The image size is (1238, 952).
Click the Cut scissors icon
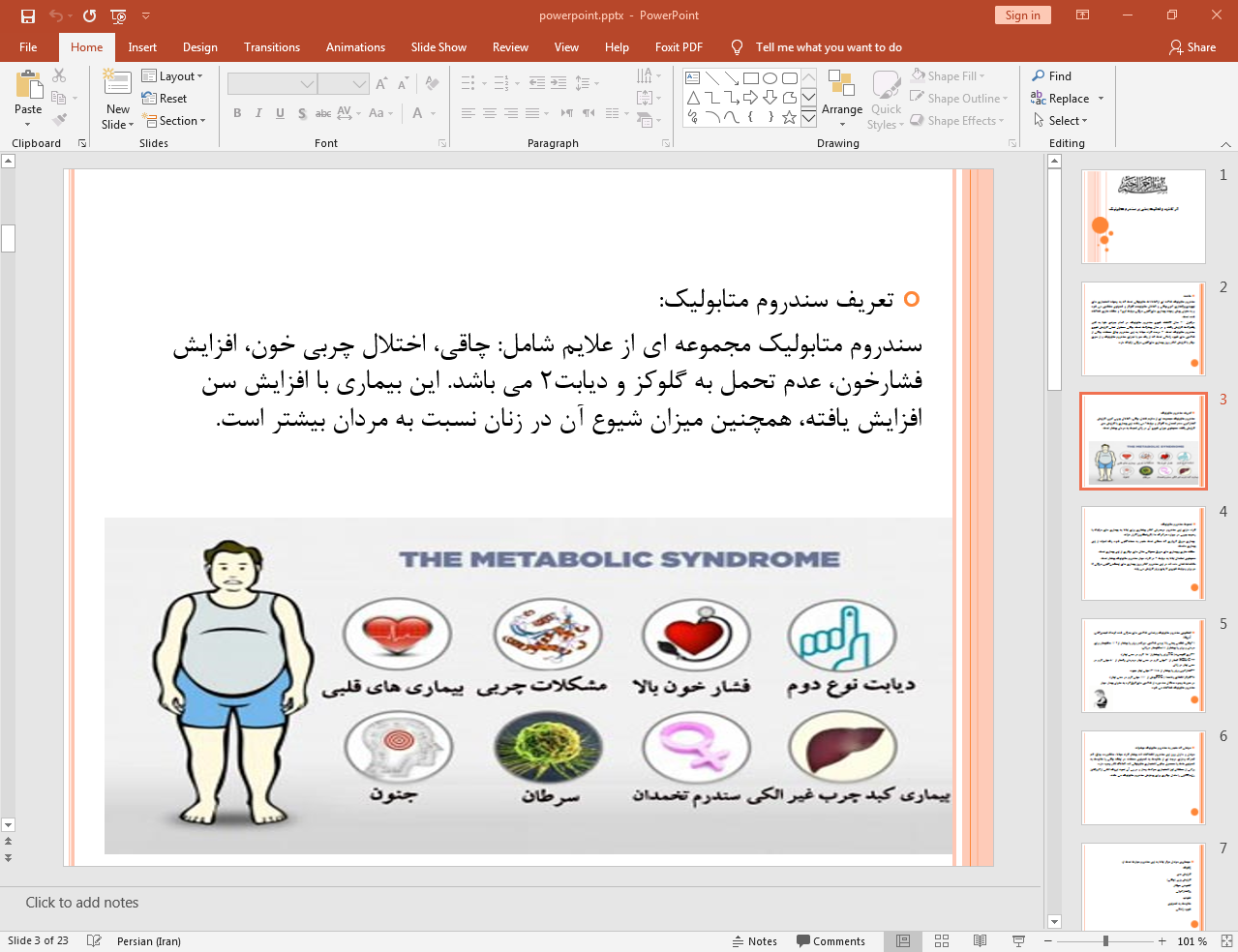point(59,75)
